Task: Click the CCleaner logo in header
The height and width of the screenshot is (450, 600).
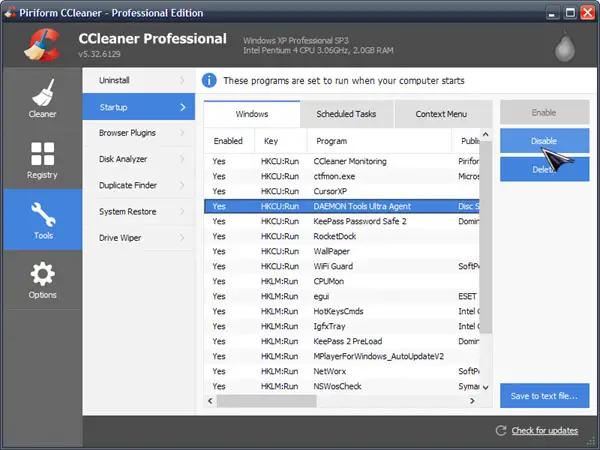Action: (43, 45)
